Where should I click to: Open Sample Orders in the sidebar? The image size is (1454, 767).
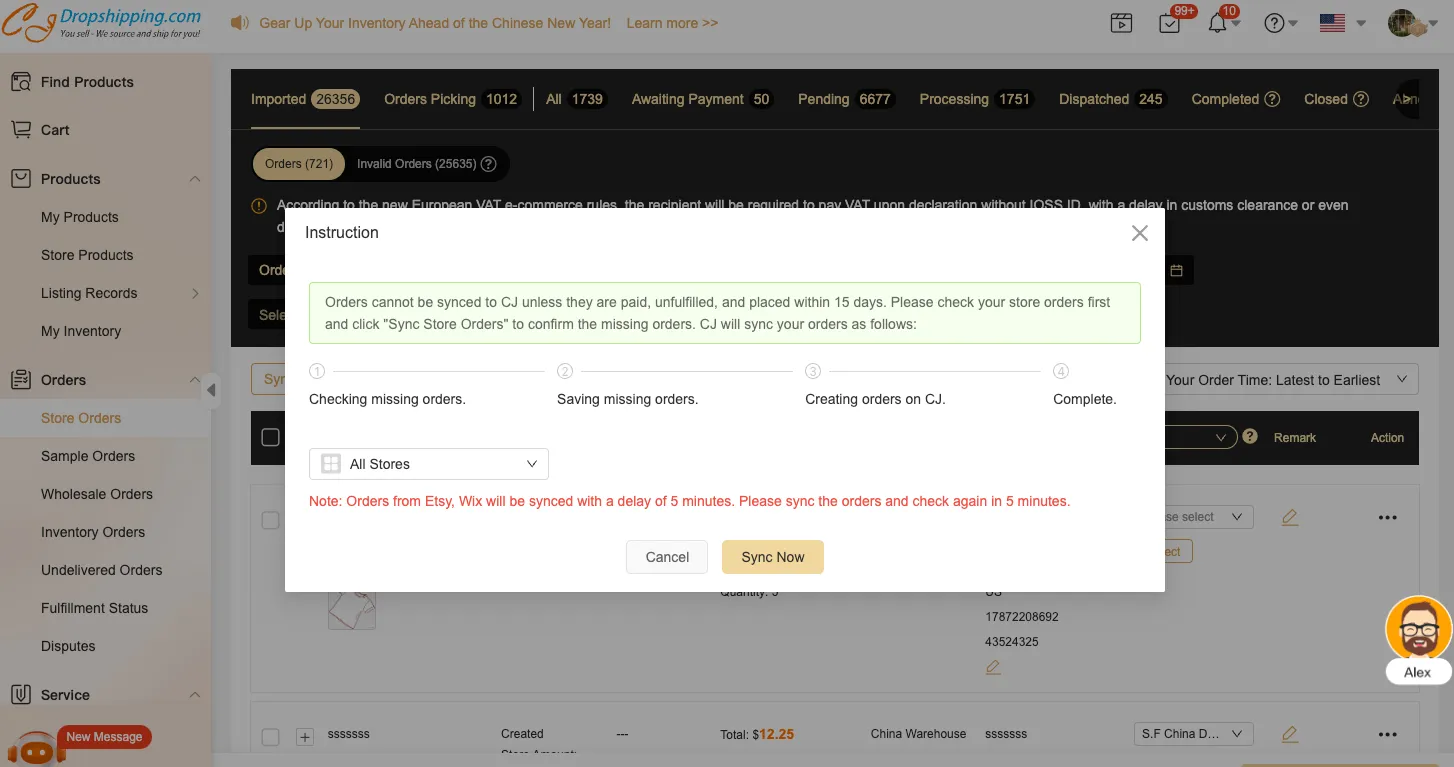(88, 456)
